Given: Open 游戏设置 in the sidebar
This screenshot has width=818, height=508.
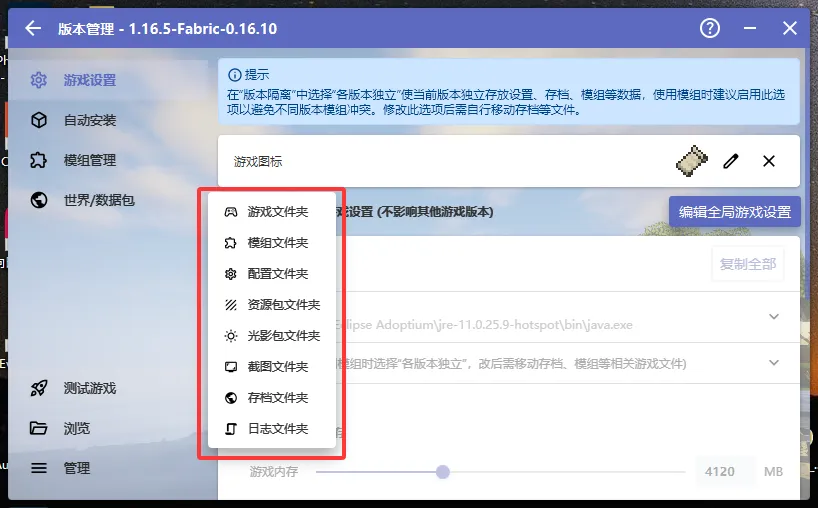Looking at the screenshot, I should click(x=89, y=80).
